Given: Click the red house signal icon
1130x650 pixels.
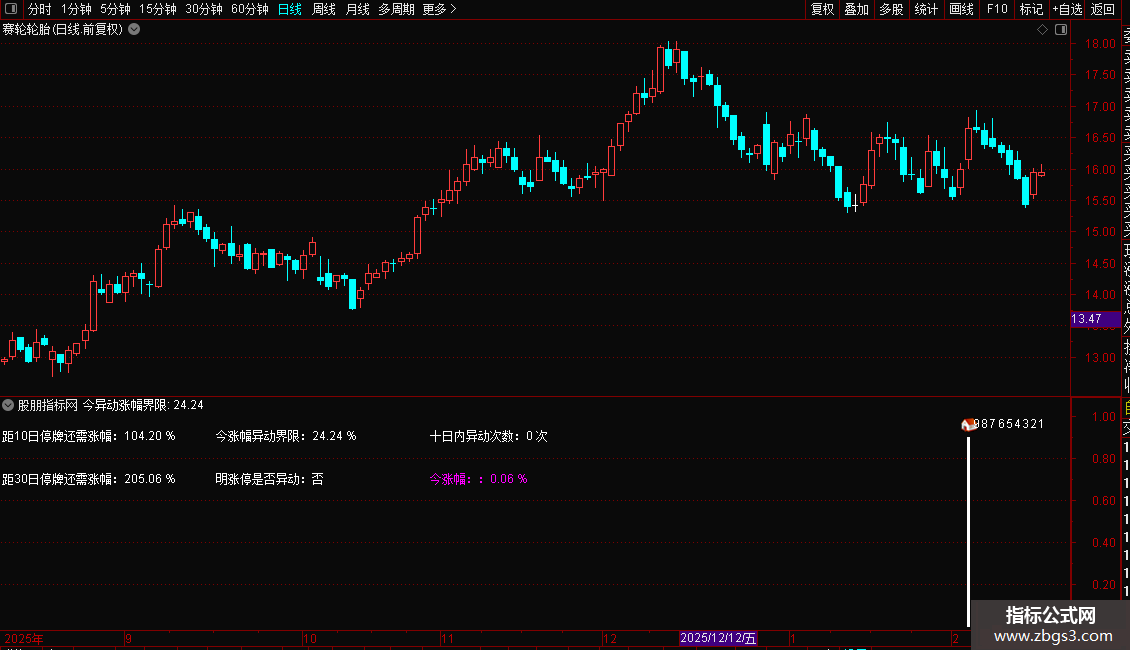Looking at the screenshot, I should 969,424.
